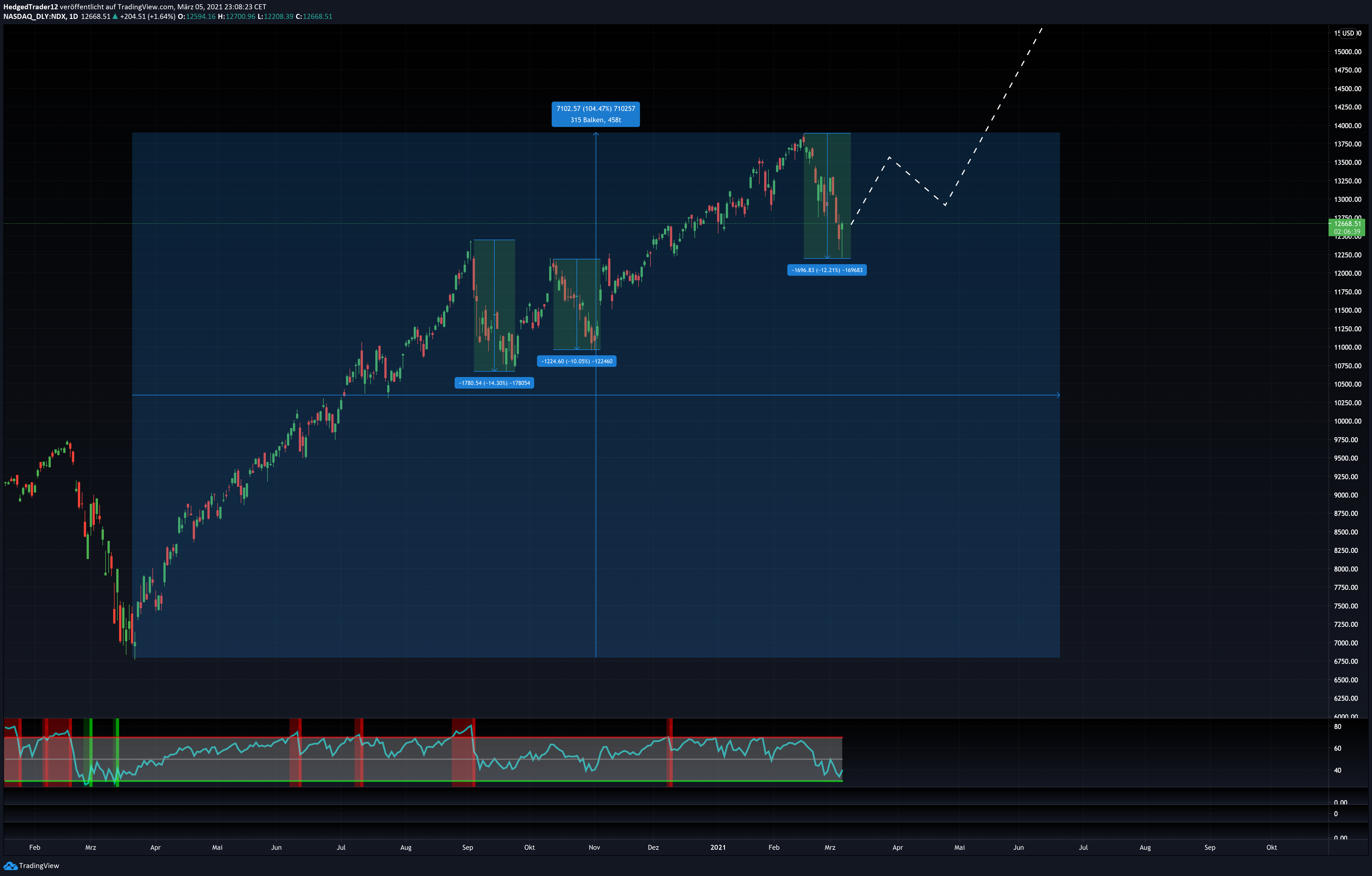The height and width of the screenshot is (876, 1372).
Task: Click the 14000.00 level on price scale
Action: point(1347,126)
